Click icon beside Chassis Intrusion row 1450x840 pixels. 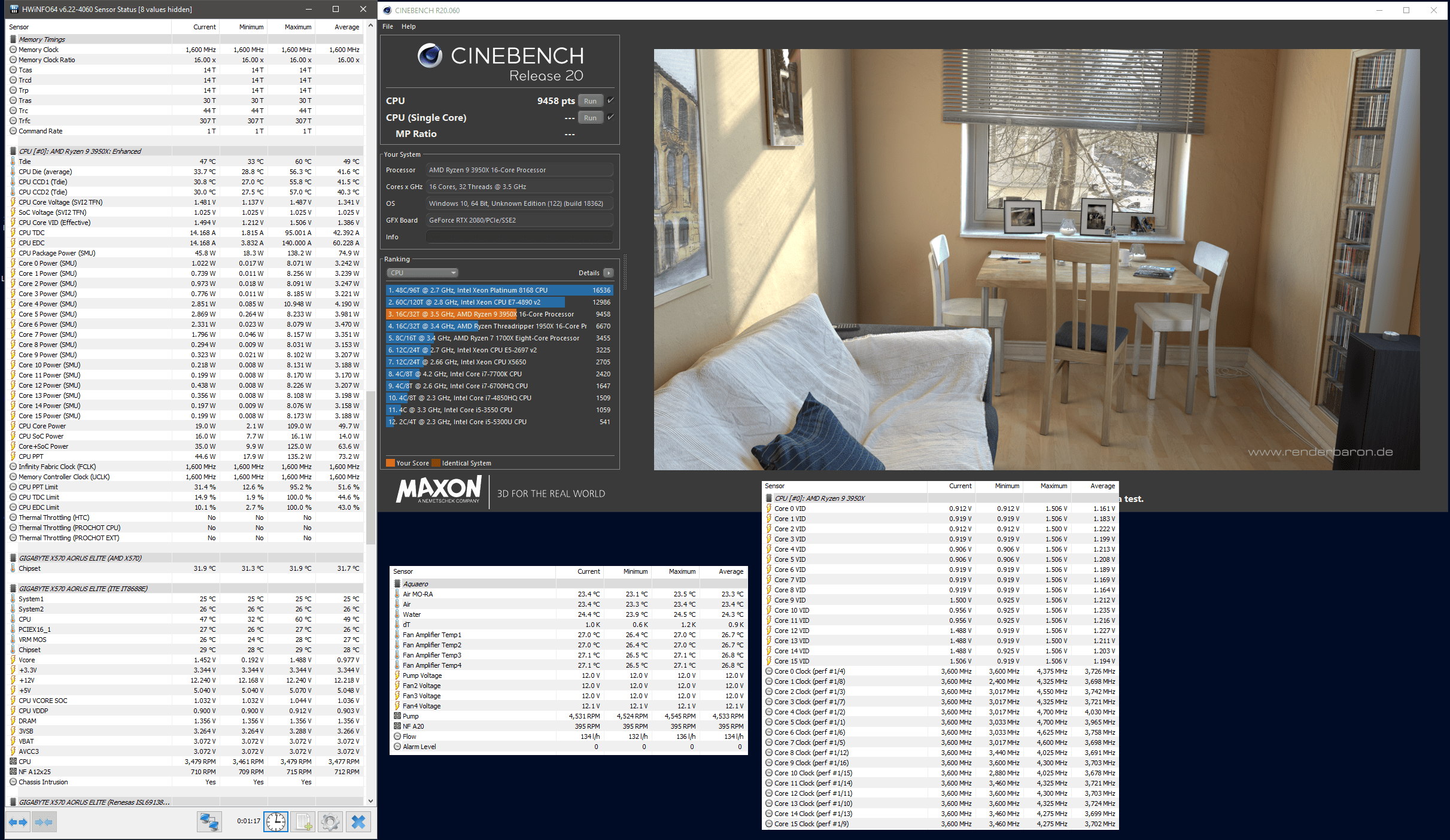13,782
